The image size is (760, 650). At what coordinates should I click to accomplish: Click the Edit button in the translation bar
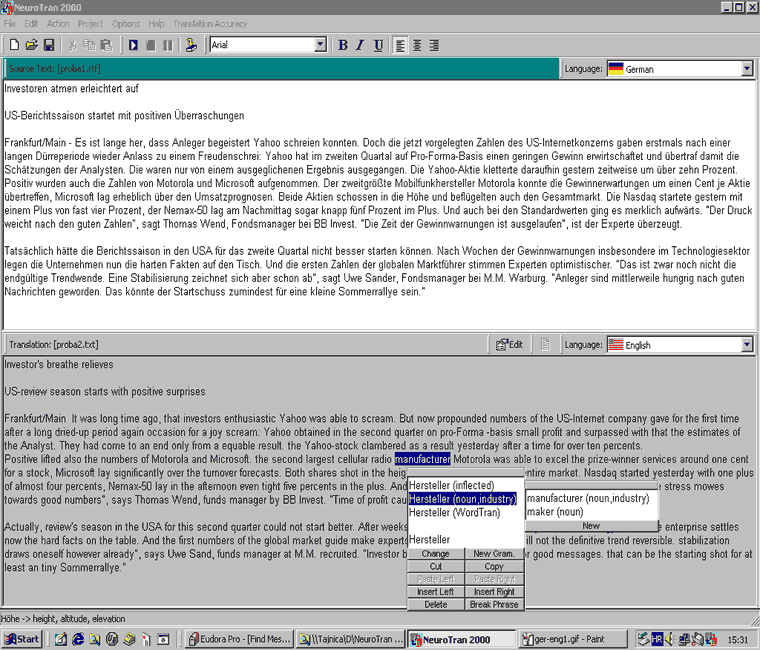point(509,345)
